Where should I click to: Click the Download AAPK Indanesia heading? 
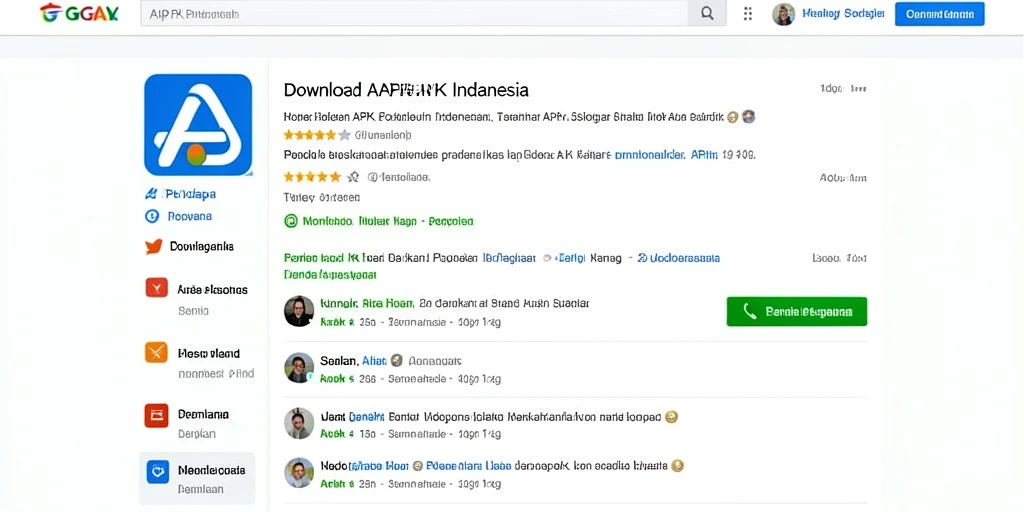coord(406,89)
